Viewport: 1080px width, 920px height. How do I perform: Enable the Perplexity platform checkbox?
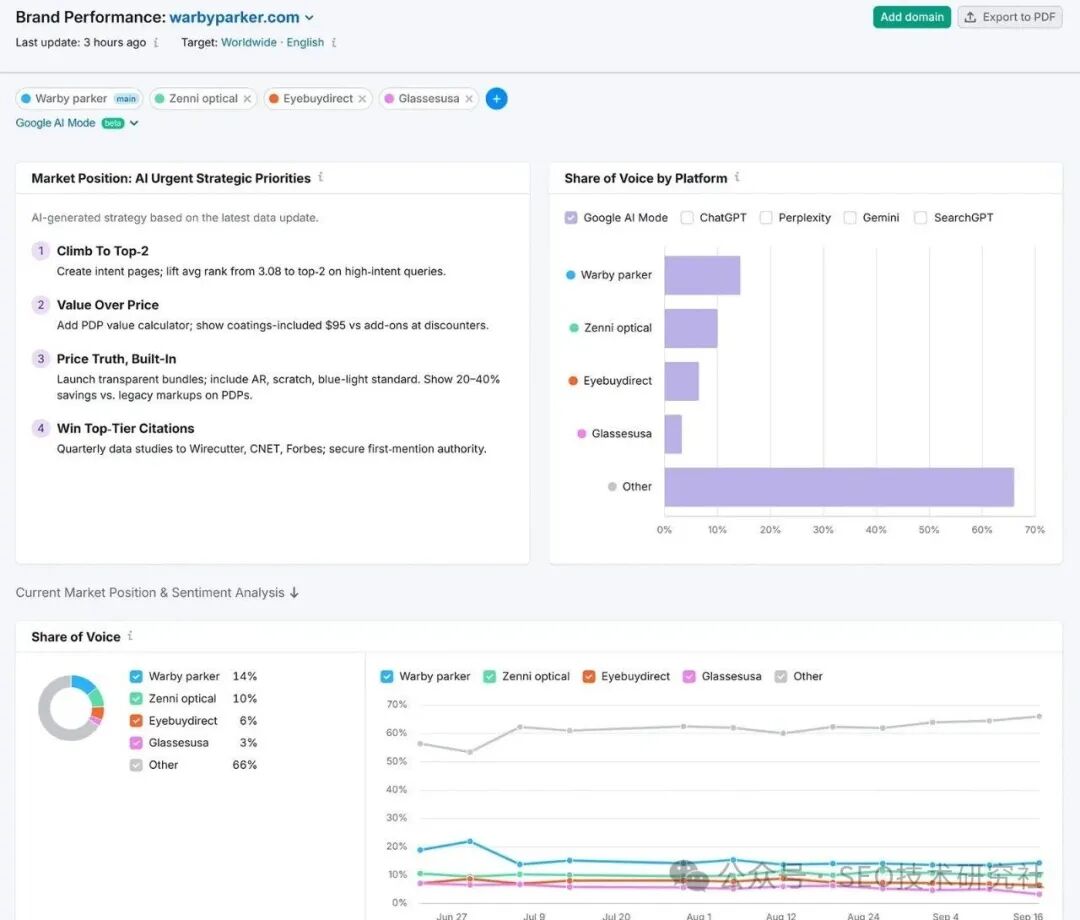[x=766, y=218]
